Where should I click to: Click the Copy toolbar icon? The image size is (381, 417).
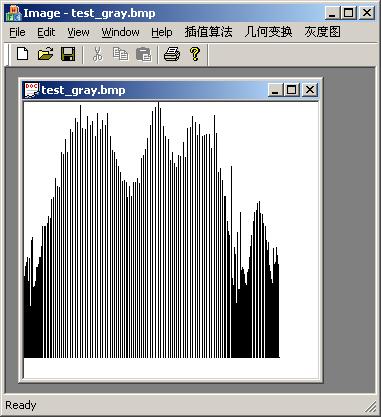click(120, 54)
